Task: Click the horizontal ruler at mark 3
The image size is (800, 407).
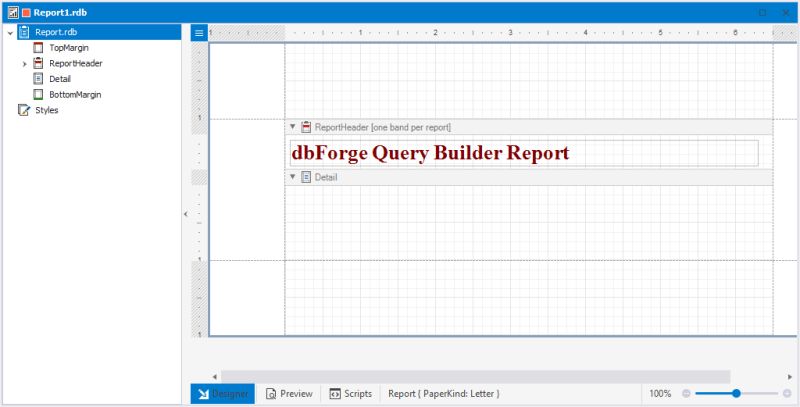Action: click(510, 32)
